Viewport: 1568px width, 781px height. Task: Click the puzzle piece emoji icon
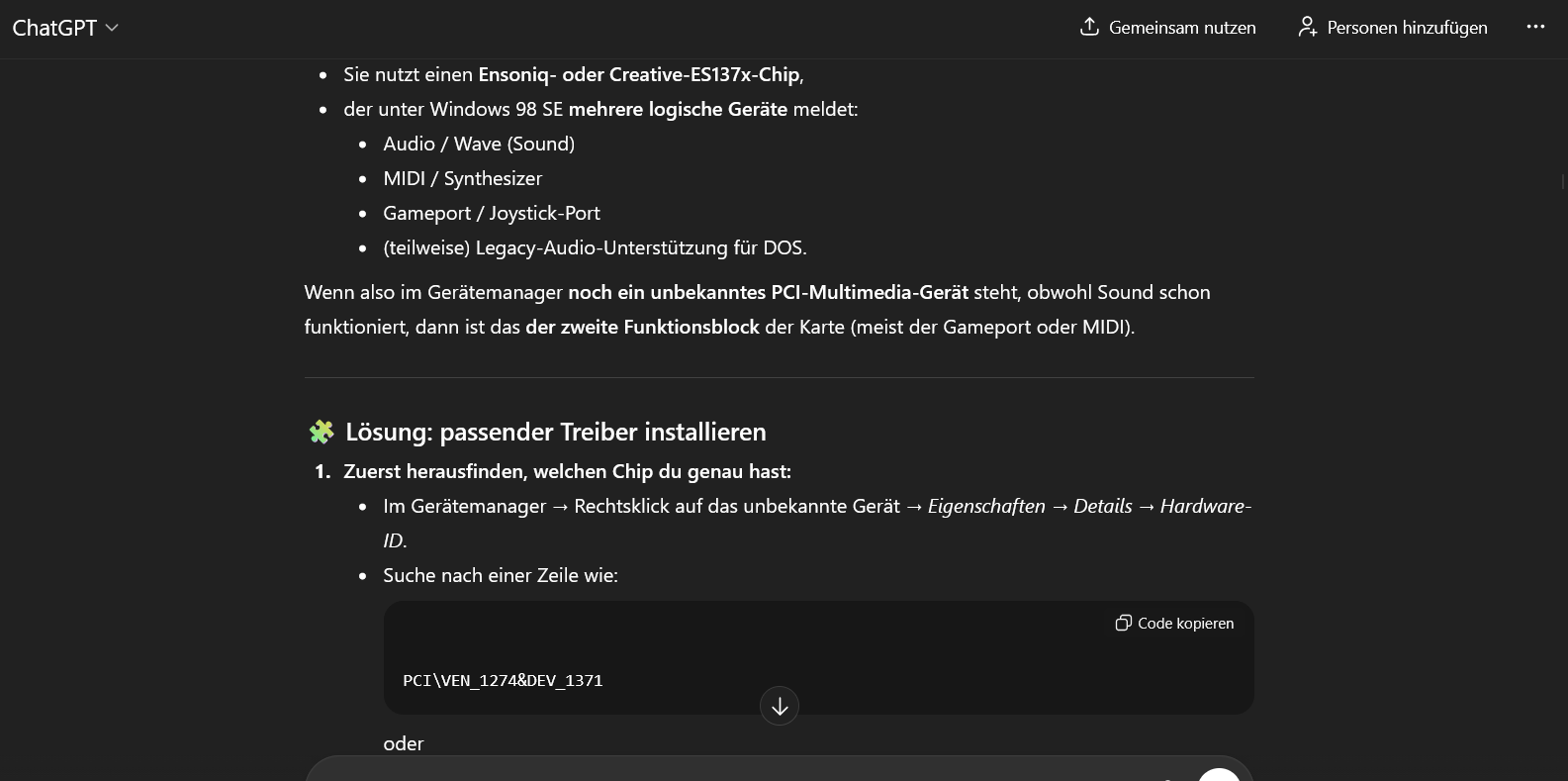pyautogui.click(x=322, y=432)
